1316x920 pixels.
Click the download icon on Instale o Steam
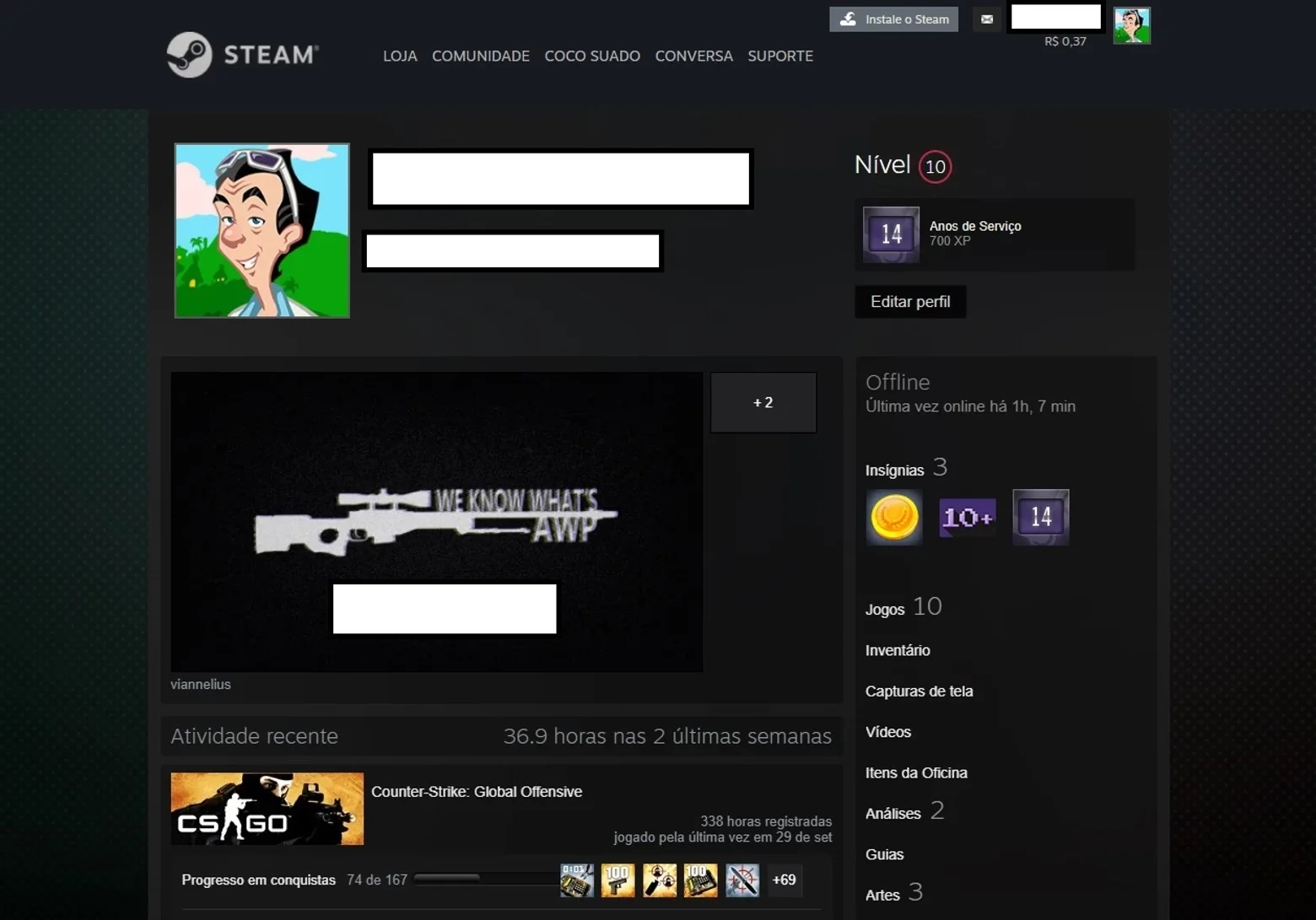point(848,19)
